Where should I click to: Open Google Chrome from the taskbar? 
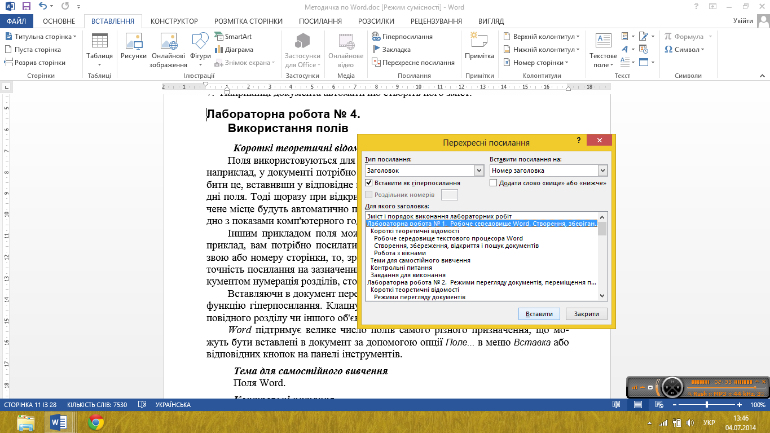coord(96,422)
